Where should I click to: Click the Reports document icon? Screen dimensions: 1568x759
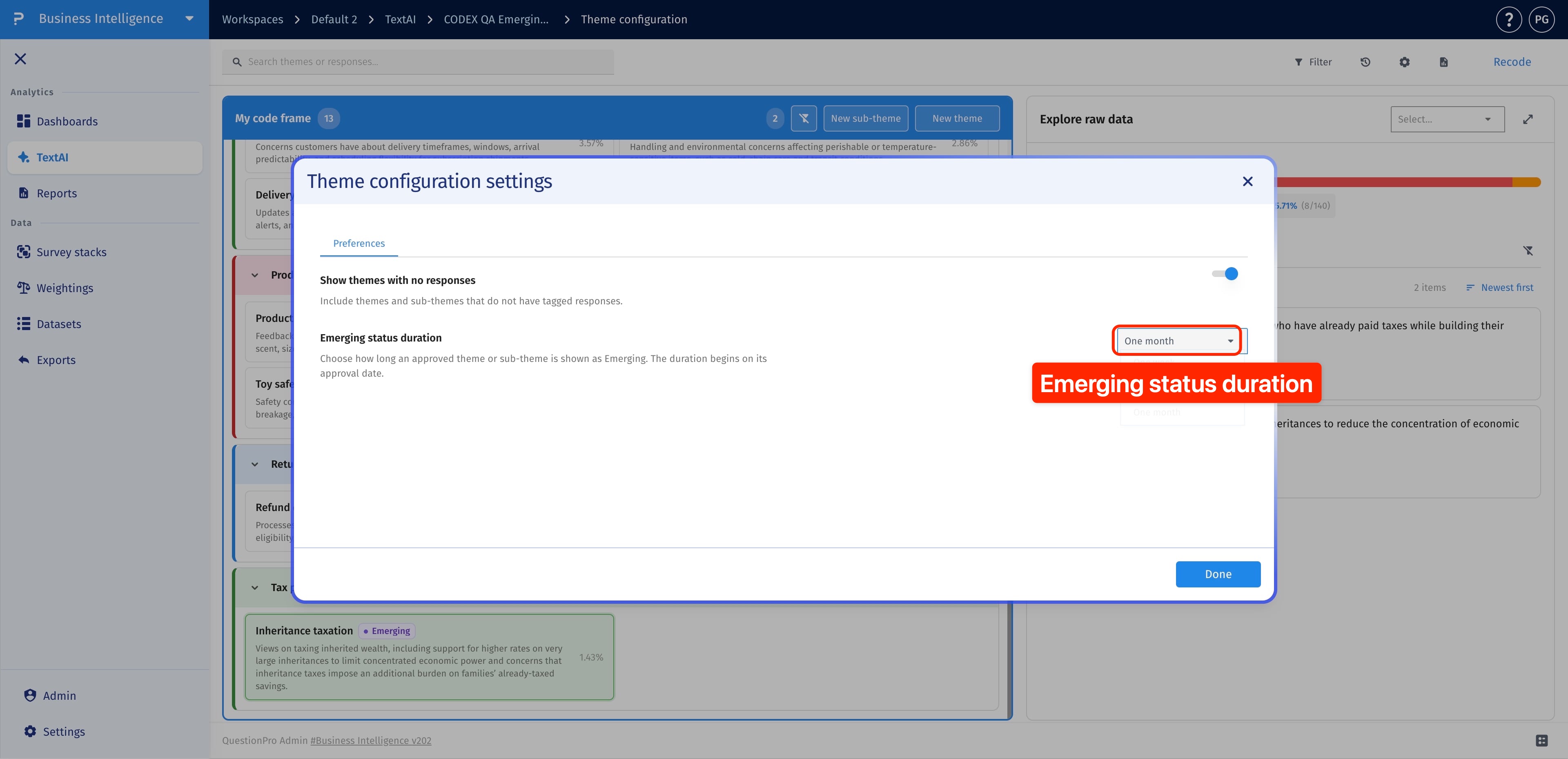[x=24, y=193]
